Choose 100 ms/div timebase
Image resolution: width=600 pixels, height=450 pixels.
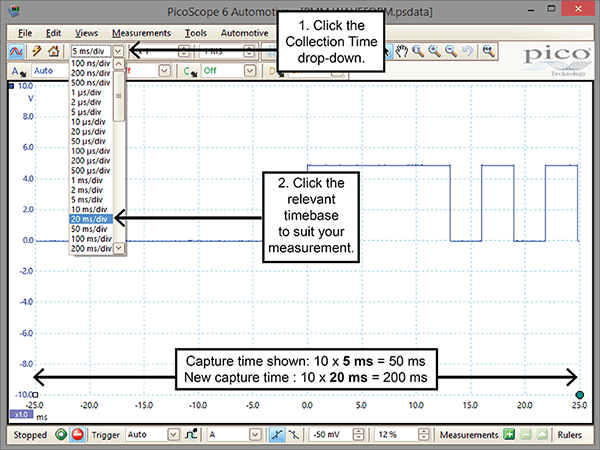coord(91,239)
